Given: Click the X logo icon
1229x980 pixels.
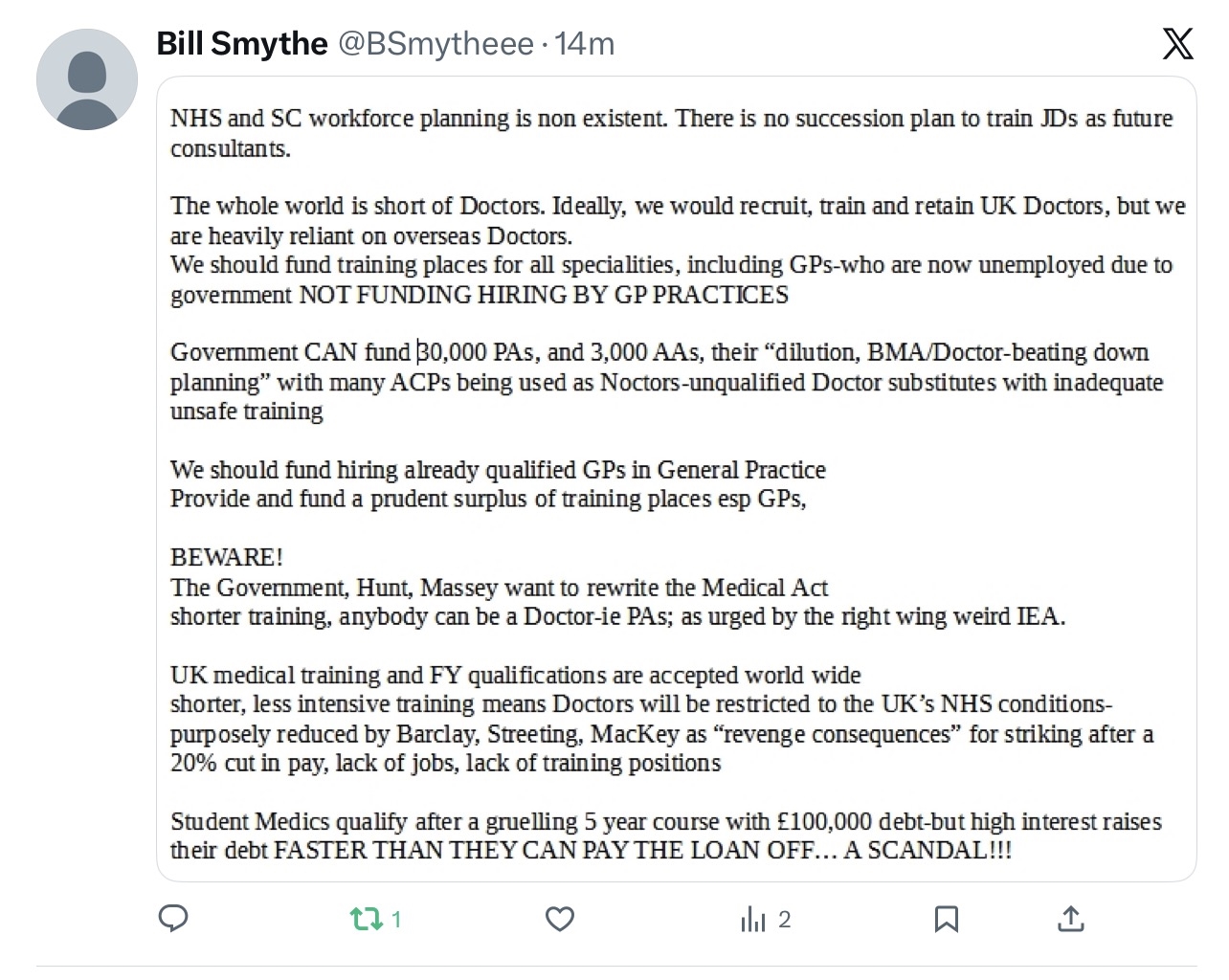Looking at the screenshot, I should click(x=1177, y=44).
